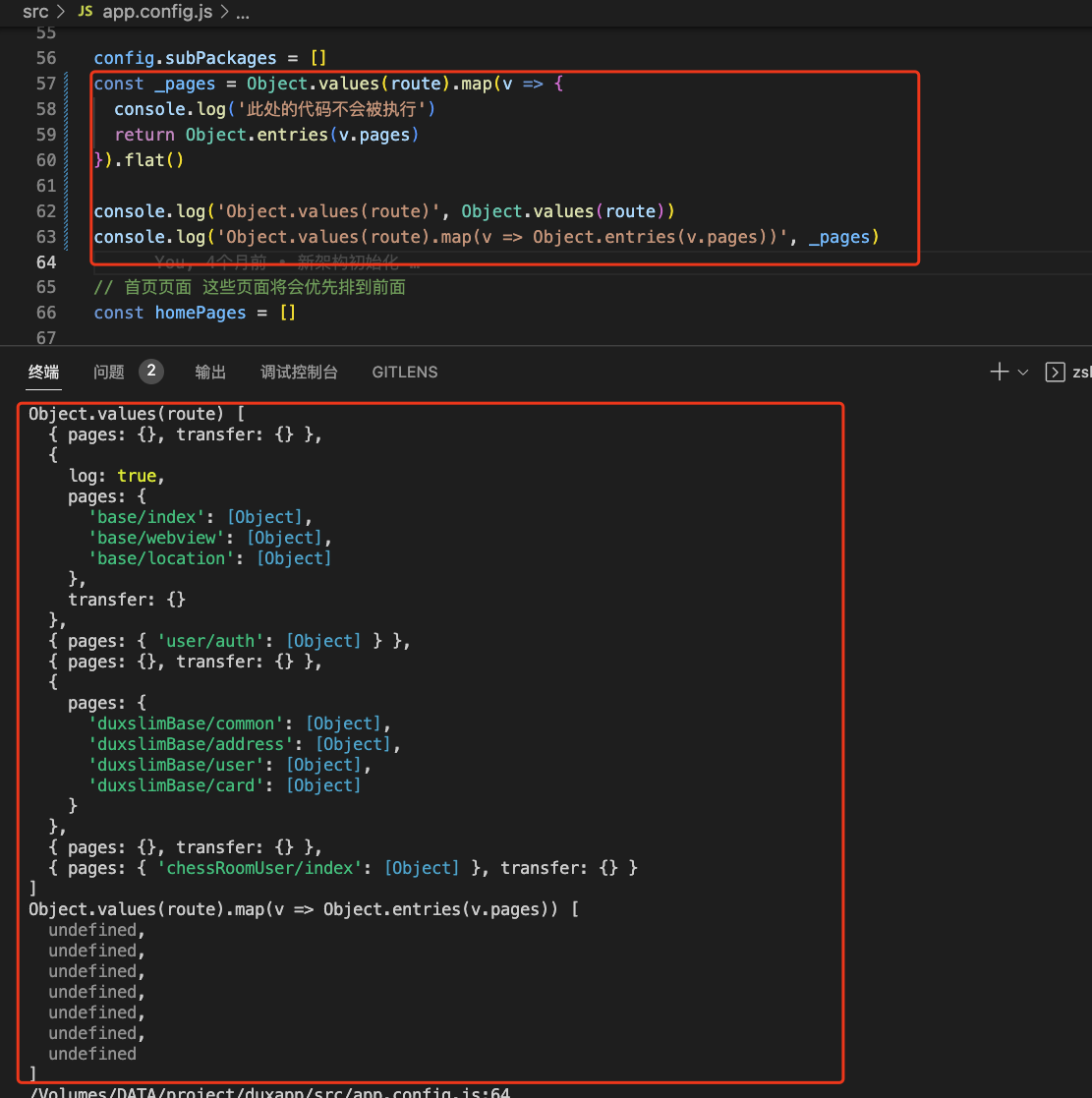Select src in the breadcrumb bar
1092x1098 pixels.
(35, 13)
